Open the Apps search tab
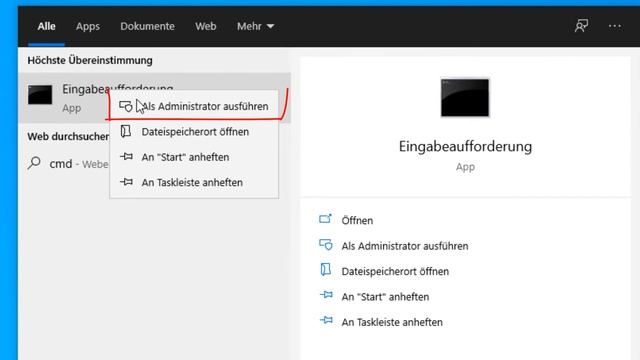The height and width of the screenshot is (360, 640). tap(88, 27)
